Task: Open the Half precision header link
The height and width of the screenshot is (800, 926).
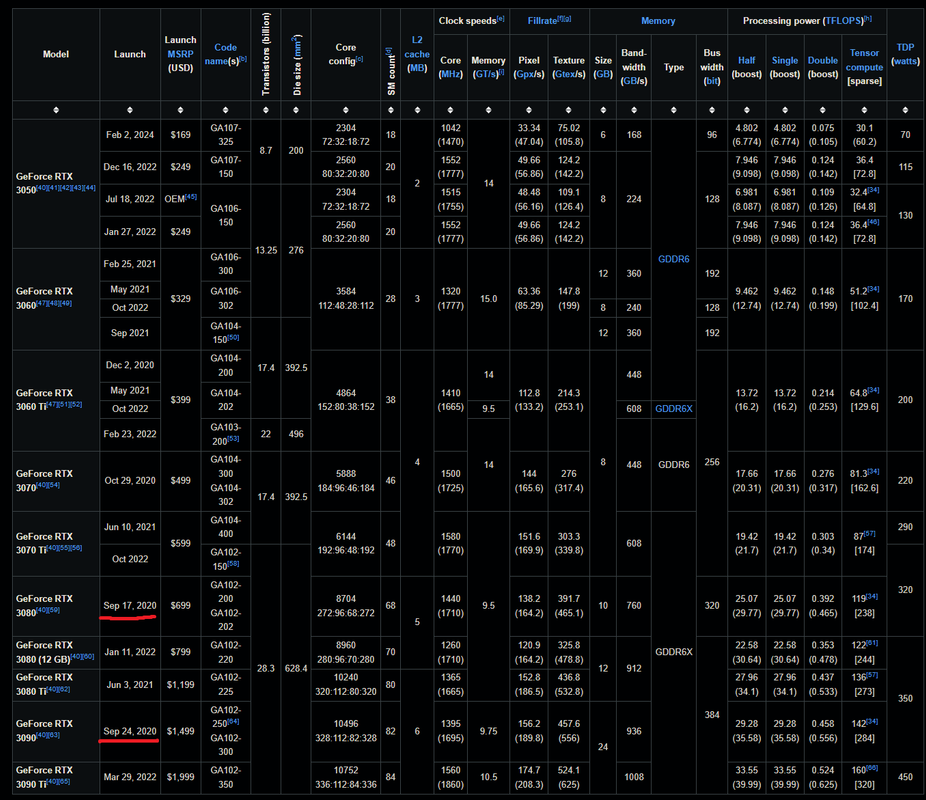Action: [746, 60]
